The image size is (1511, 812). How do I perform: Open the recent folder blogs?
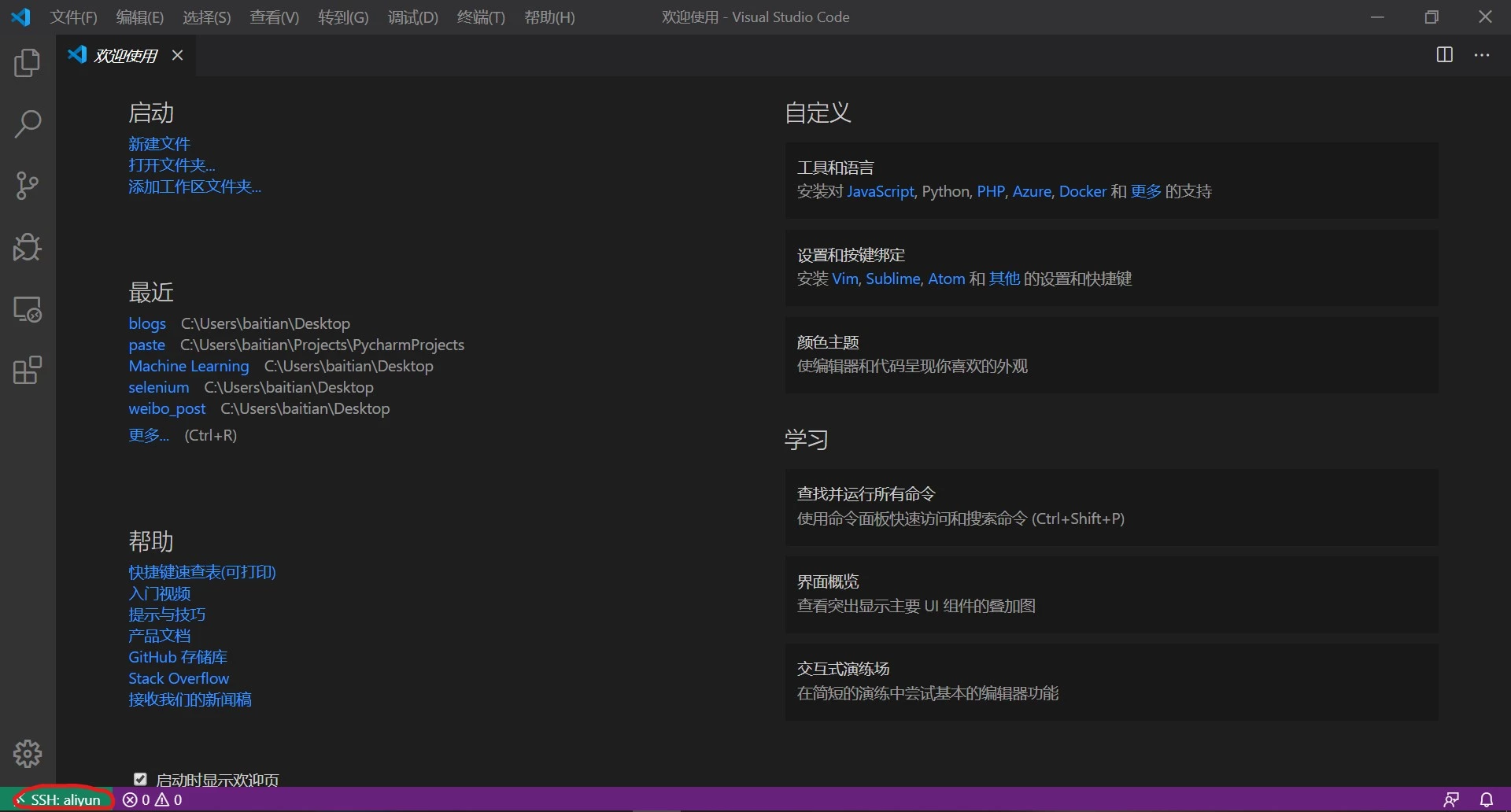(147, 323)
